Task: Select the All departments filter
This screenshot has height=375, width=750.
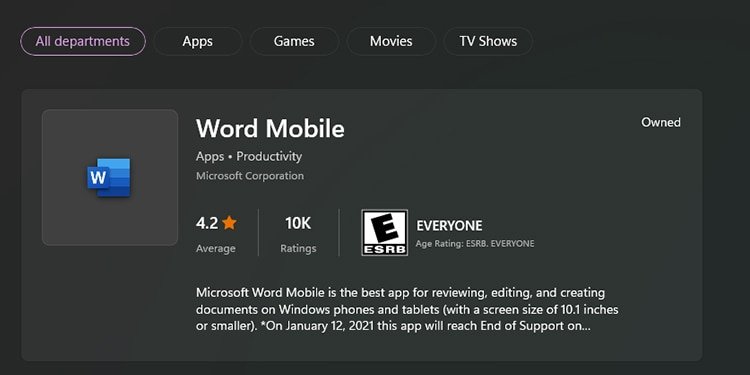Action: click(83, 42)
